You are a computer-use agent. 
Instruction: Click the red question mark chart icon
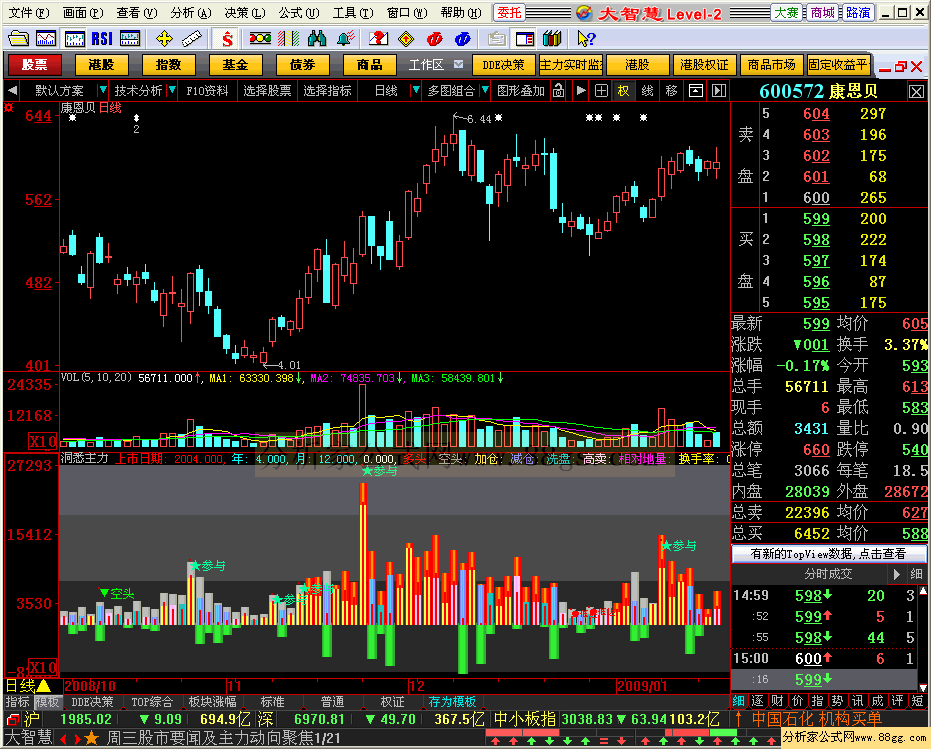378,39
